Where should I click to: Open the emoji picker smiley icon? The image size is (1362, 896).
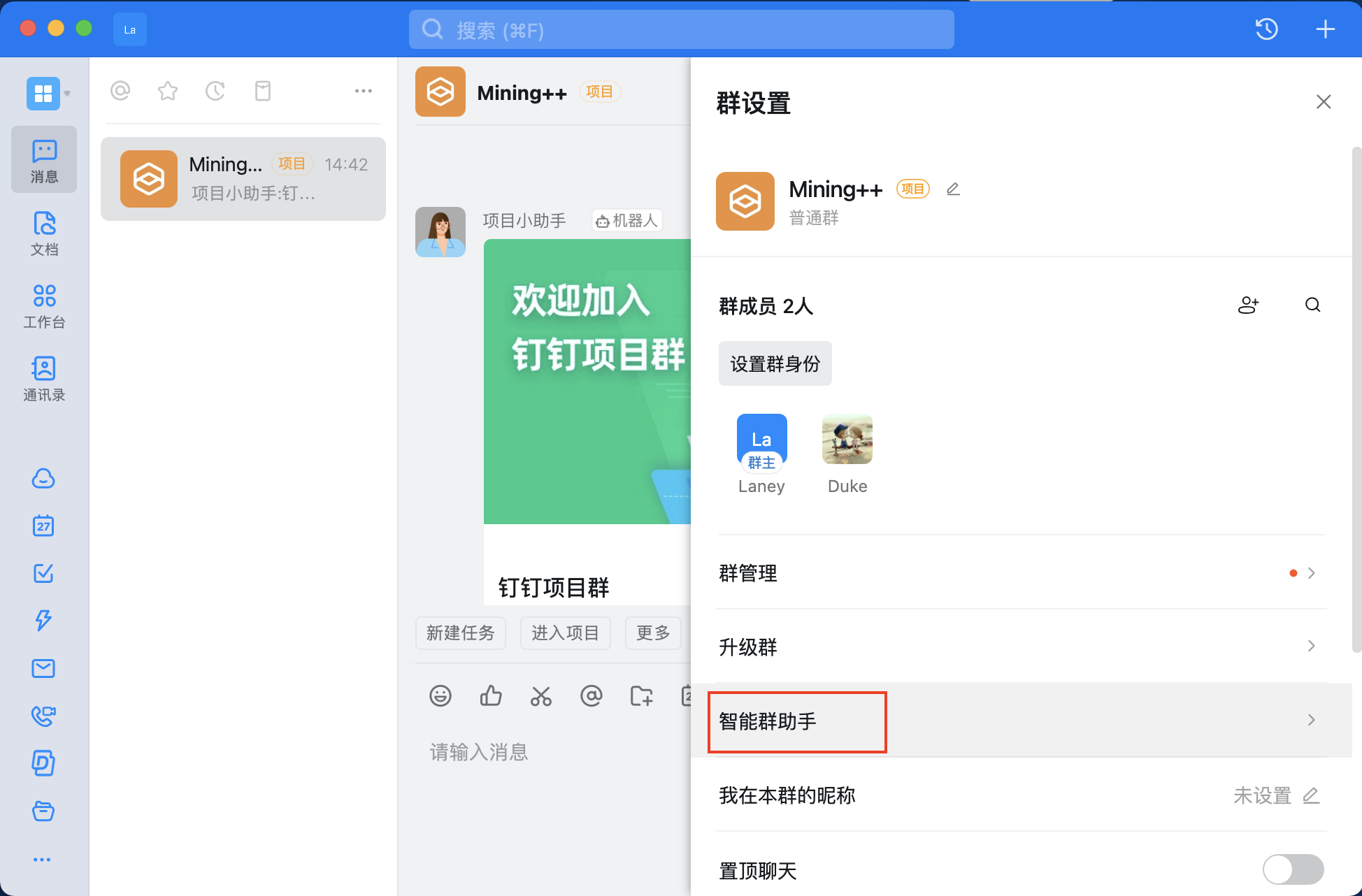[x=440, y=696]
